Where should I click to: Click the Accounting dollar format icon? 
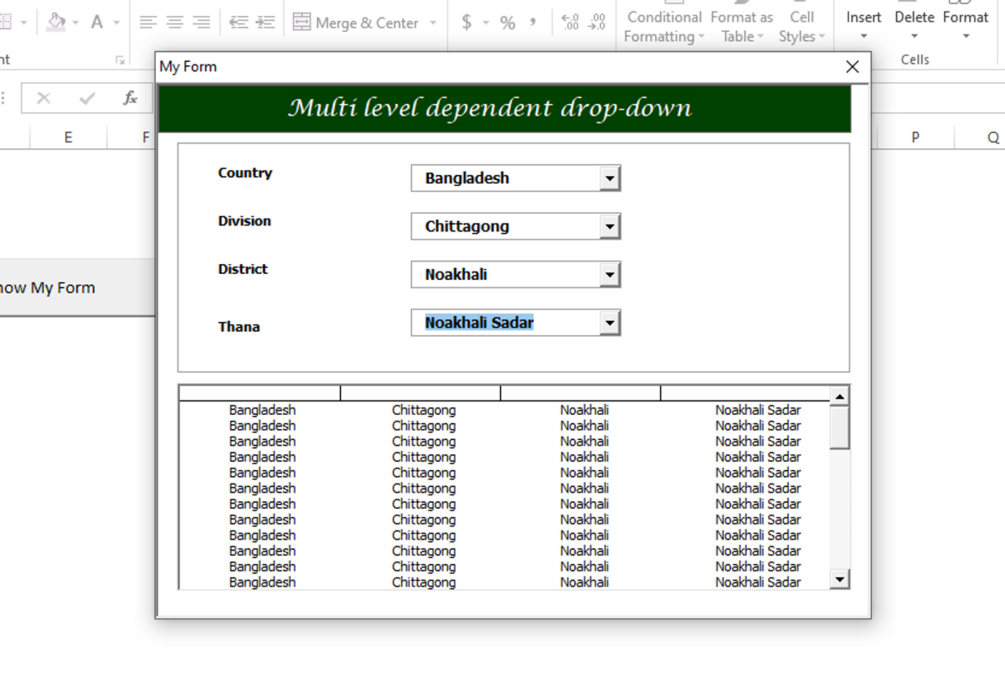click(x=467, y=22)
